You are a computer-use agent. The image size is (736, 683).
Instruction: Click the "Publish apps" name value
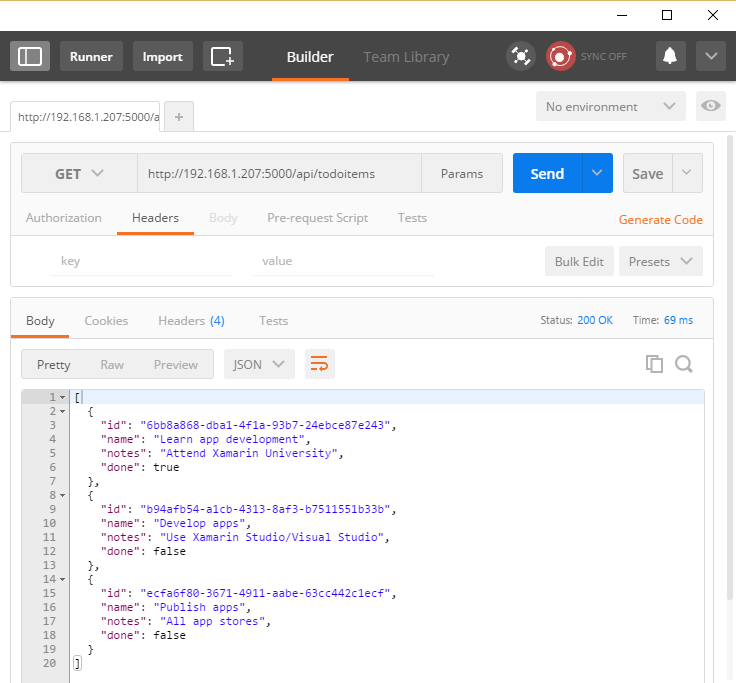pos(199,607)
